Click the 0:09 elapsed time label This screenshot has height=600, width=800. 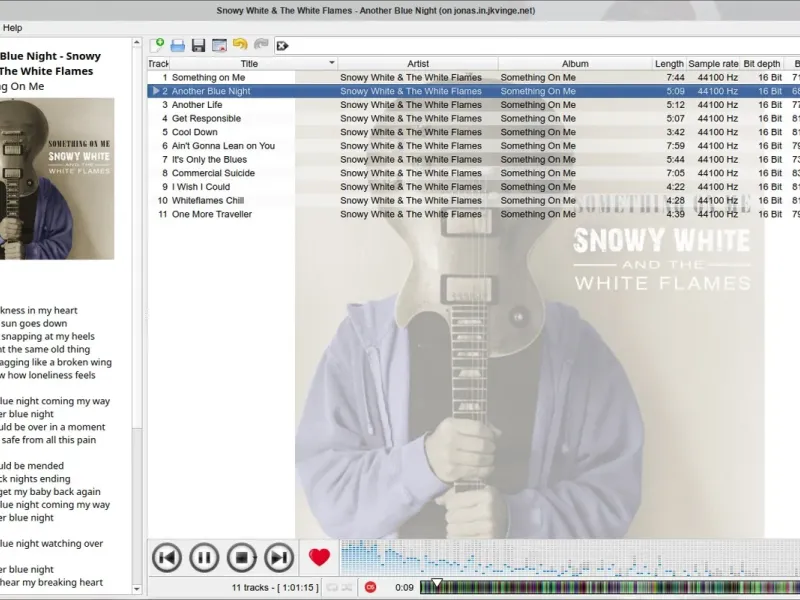point(404,588)
